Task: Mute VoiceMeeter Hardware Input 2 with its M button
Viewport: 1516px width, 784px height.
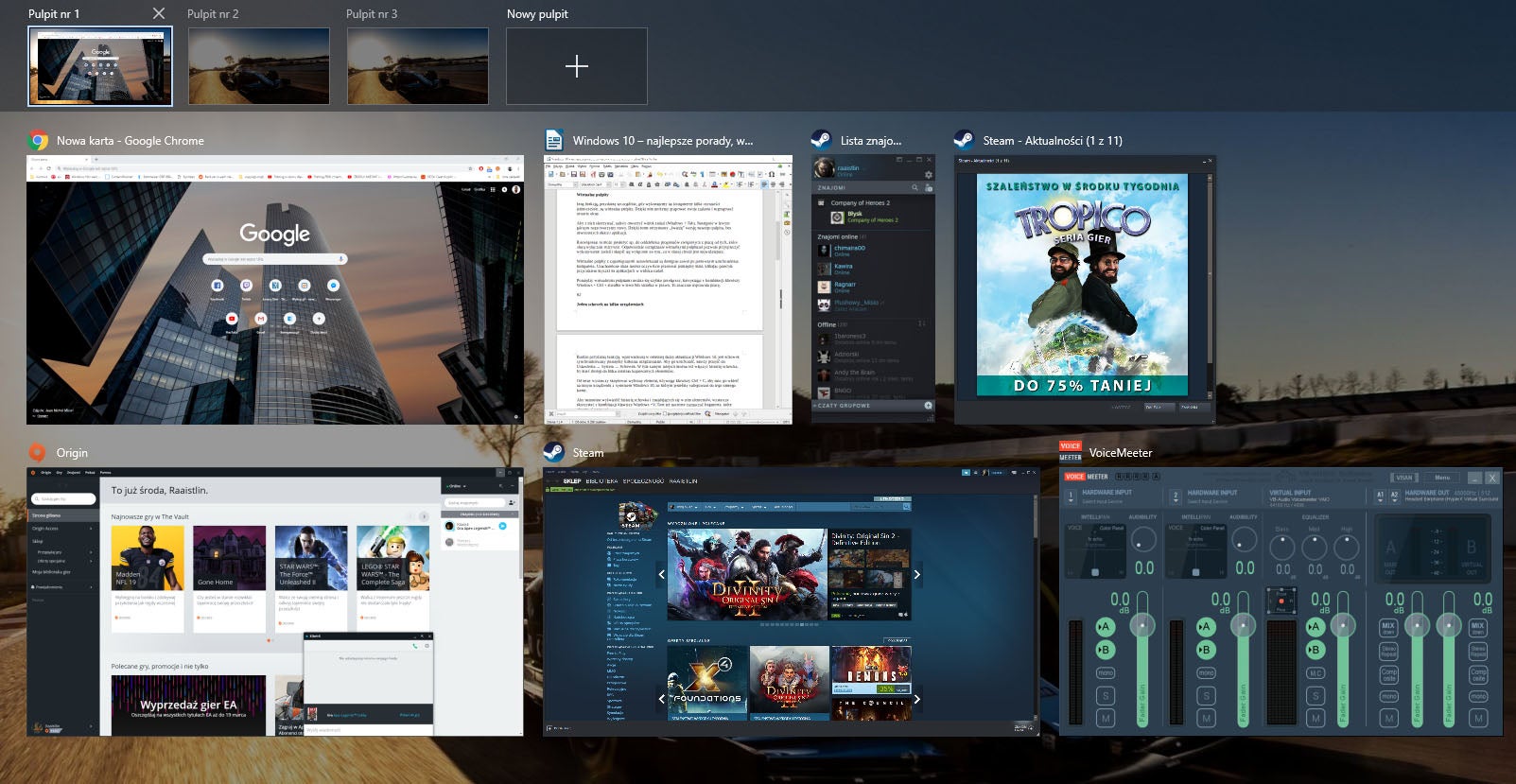Action: coord(1206,719)
